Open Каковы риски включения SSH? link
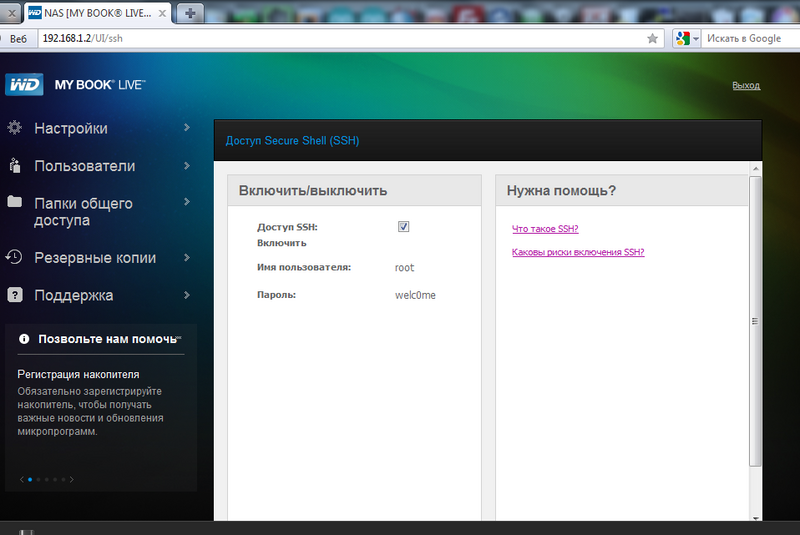Viewport: 800px width, 535px height. point(578,252)
